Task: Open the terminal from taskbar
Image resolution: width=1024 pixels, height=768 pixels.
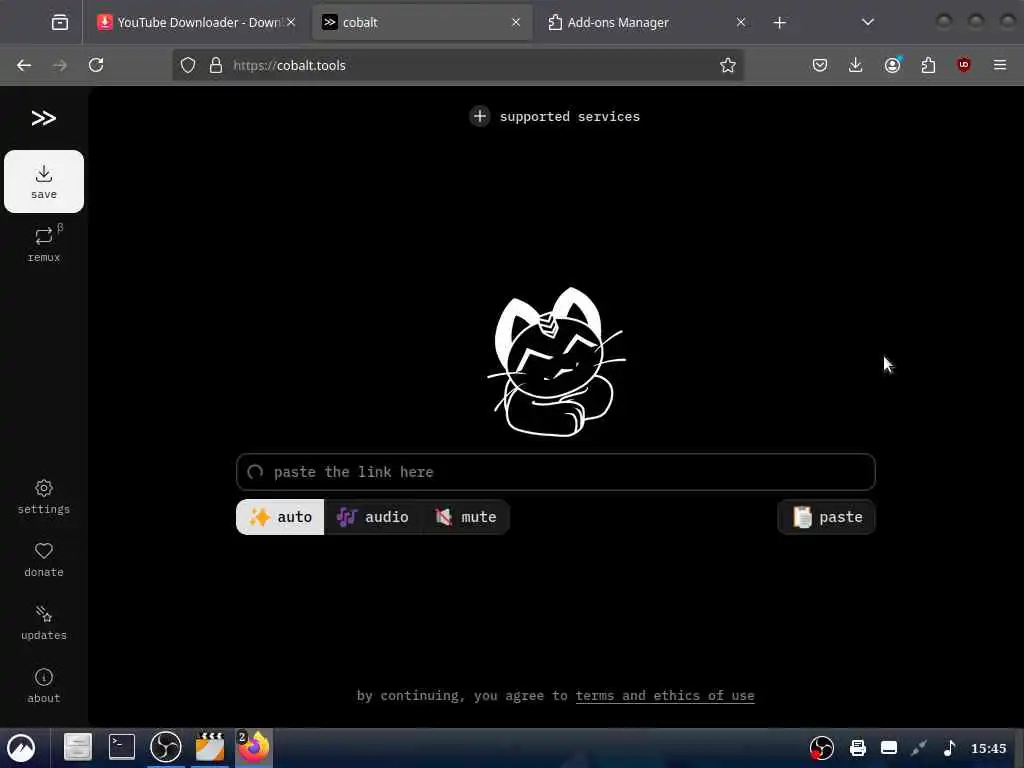Action: (x=121, y=747)
